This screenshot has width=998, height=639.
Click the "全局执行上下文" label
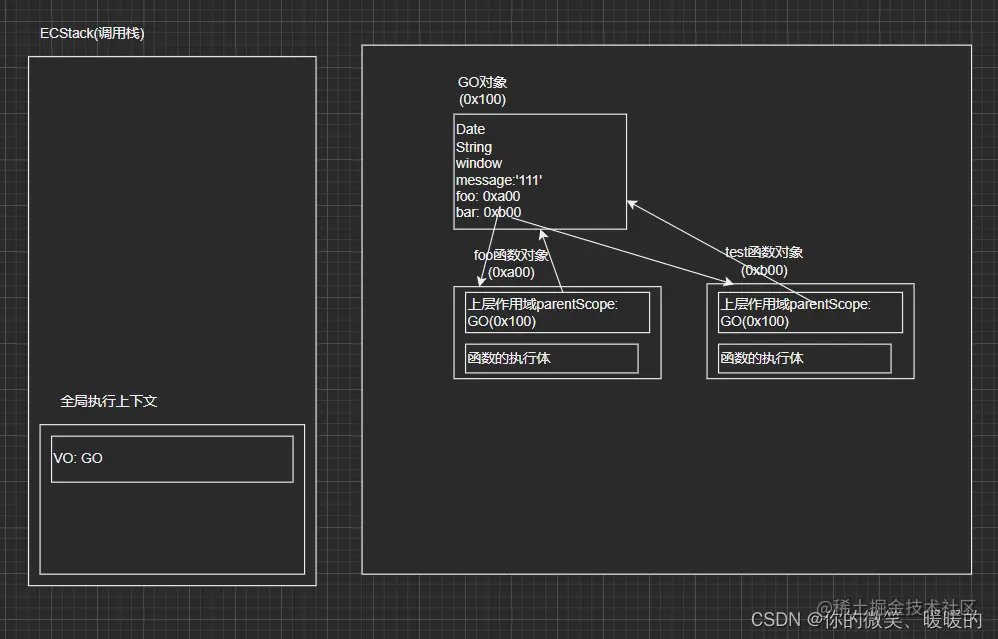(109, 401)
